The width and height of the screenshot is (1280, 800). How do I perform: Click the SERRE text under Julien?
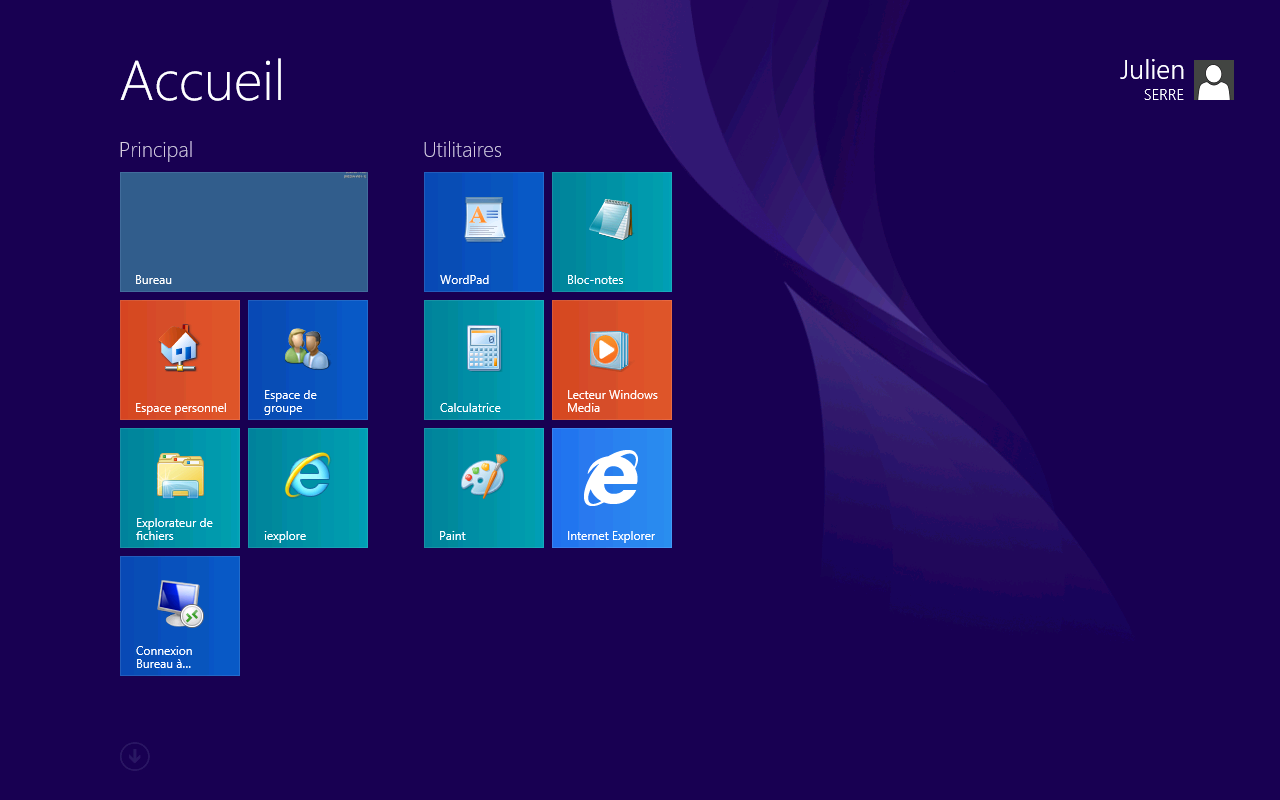point(1164,95)
